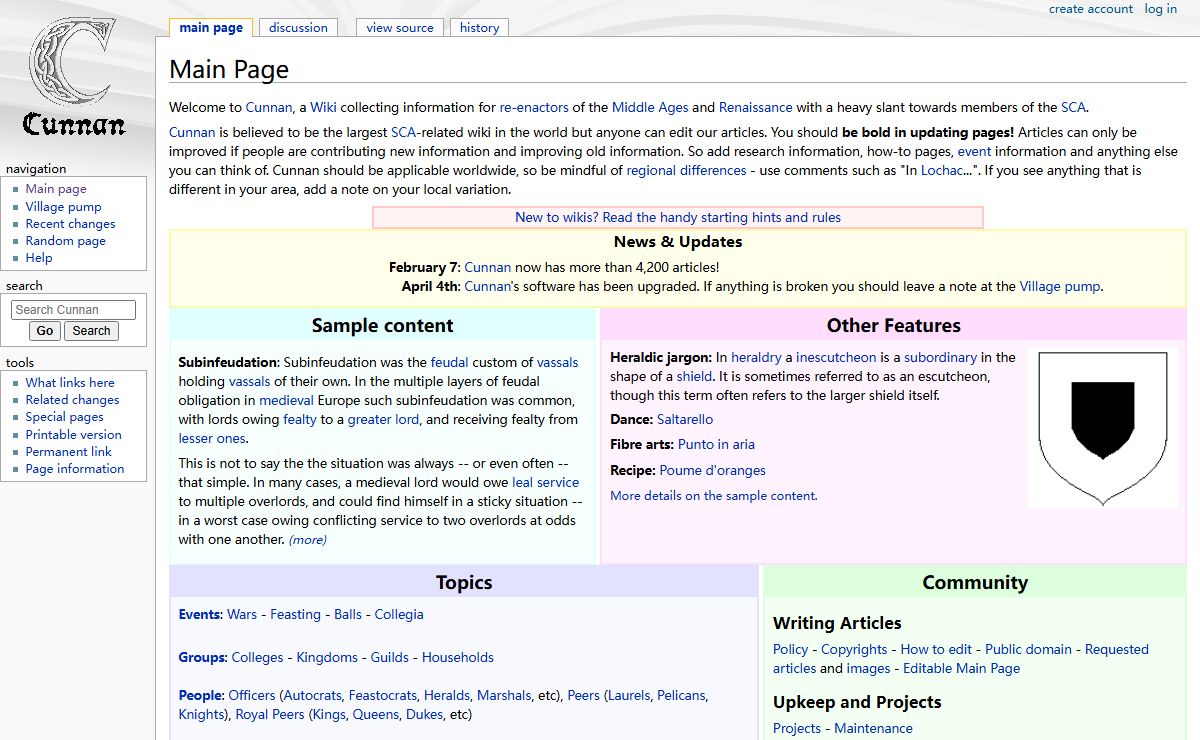Open the Printable version link

pyautogui.click(x=73, y=435)
